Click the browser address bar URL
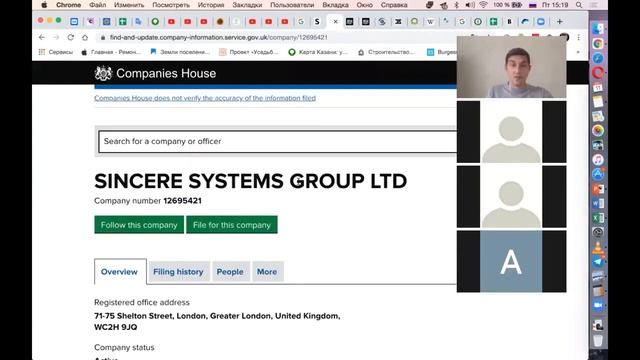The height and width of the screenshot is (360, 640). (x=218, y=37)
